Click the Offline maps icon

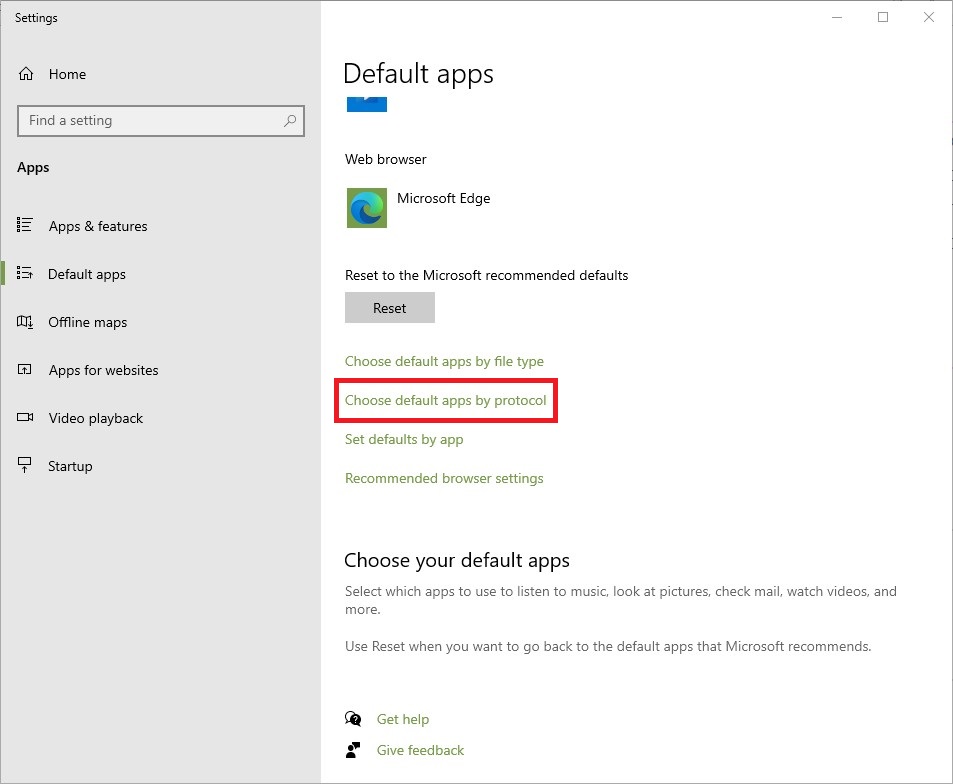click(24, 322)
